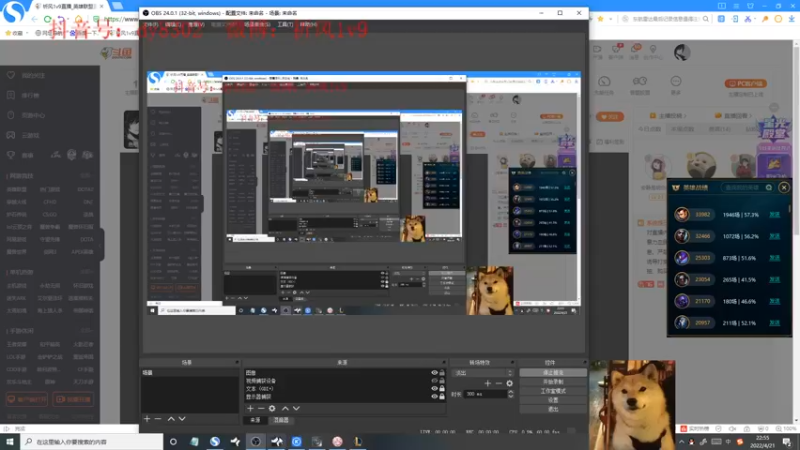The height and width of the screenshot is (450, 800).
Task: Click browser back arrow in Sogou toolbar
Action: [34, 19]
